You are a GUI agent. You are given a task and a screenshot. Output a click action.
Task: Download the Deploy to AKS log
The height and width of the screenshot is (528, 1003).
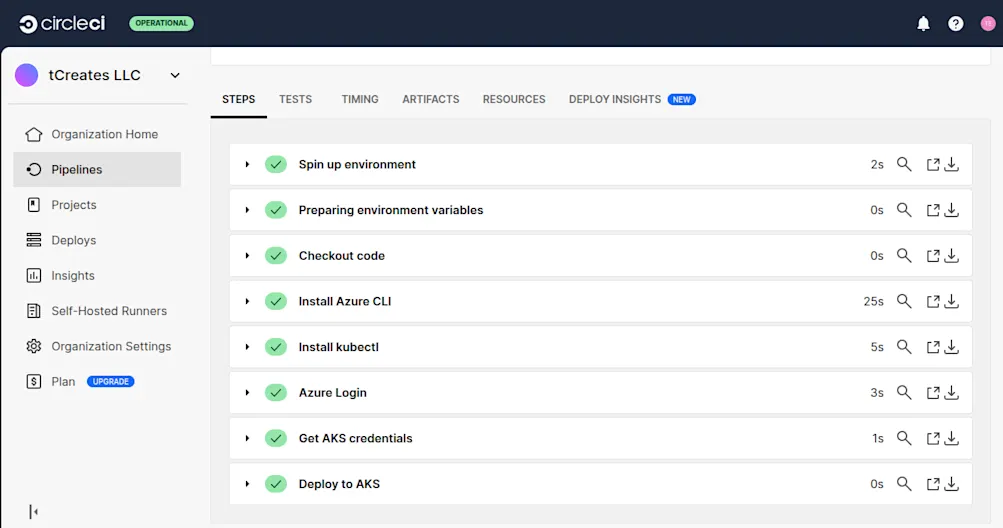point(952,484)
